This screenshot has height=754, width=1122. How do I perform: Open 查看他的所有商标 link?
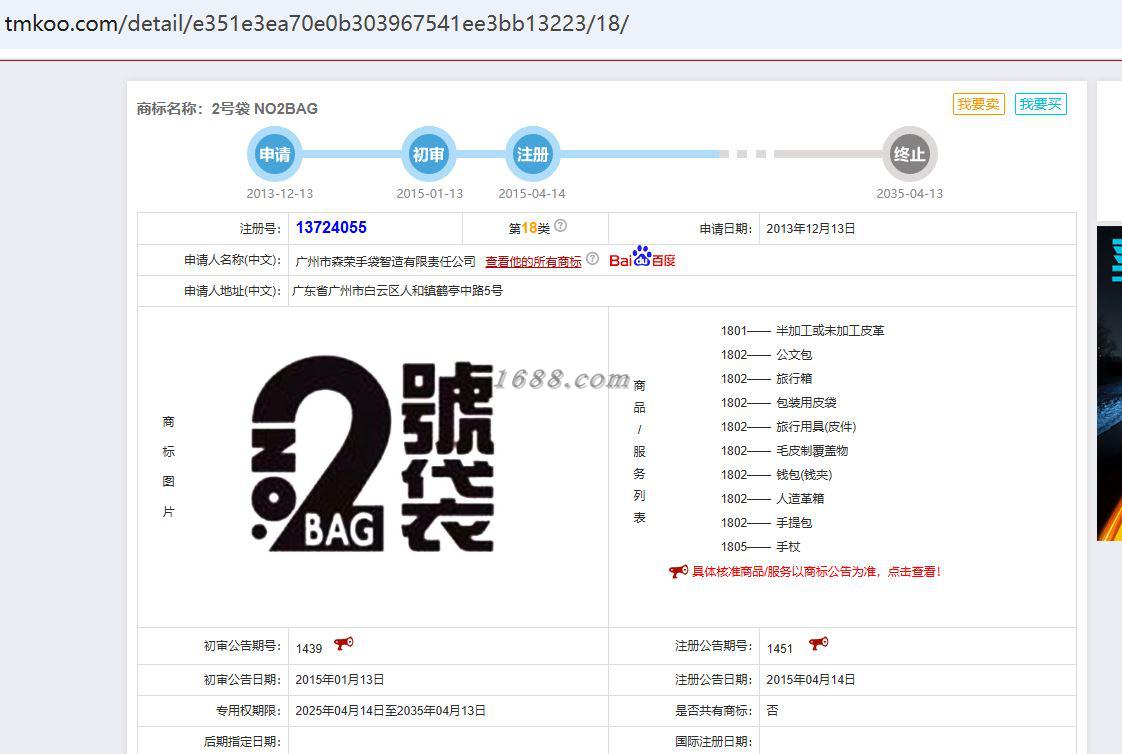[533, 262]
